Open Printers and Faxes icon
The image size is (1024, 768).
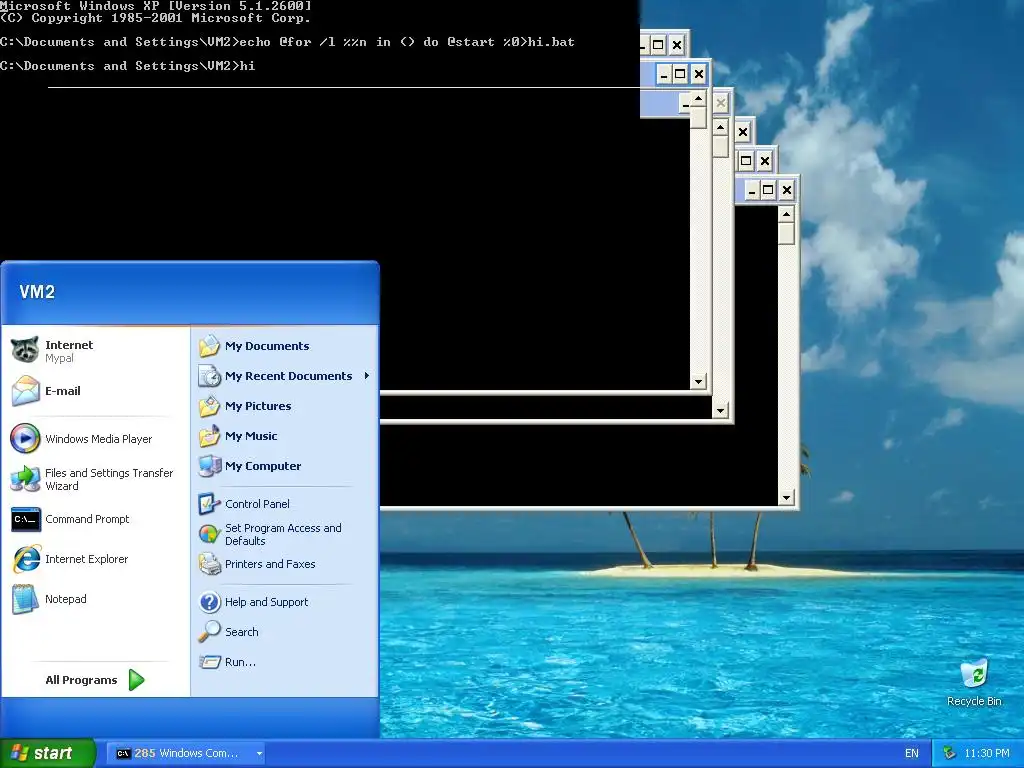click(x=210, y=564)
